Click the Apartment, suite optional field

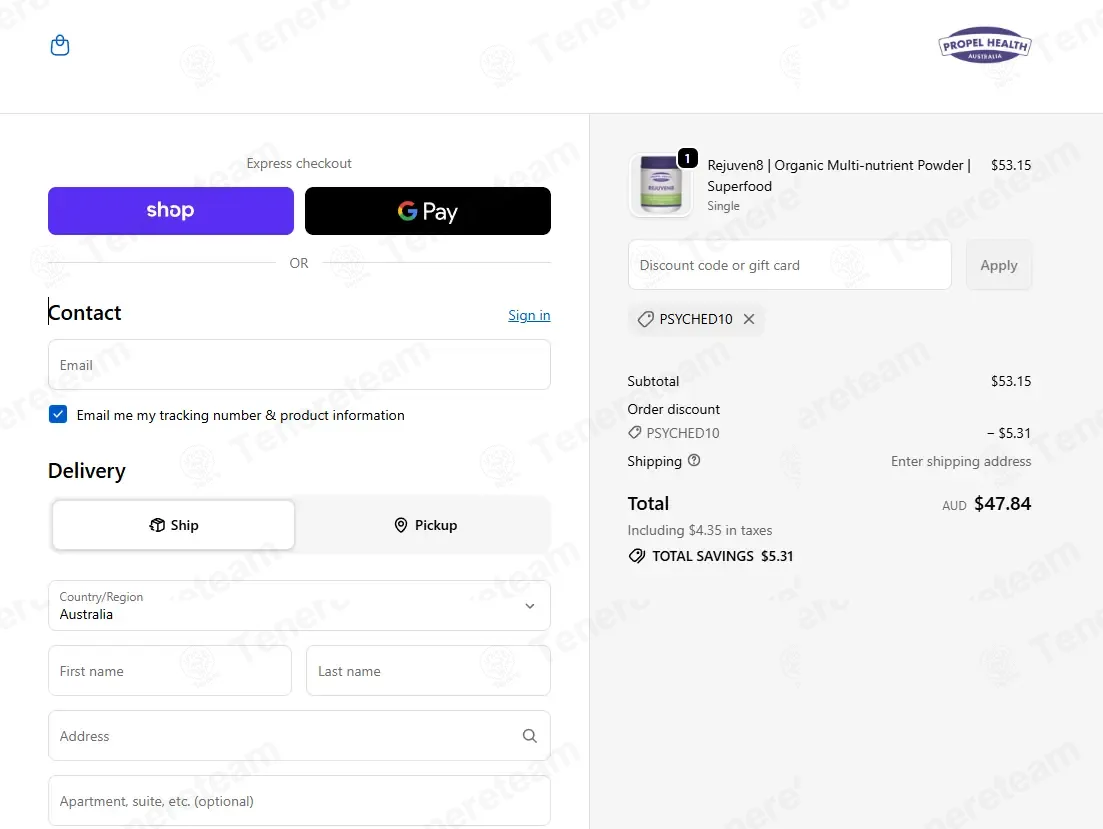tap(299, 801)
